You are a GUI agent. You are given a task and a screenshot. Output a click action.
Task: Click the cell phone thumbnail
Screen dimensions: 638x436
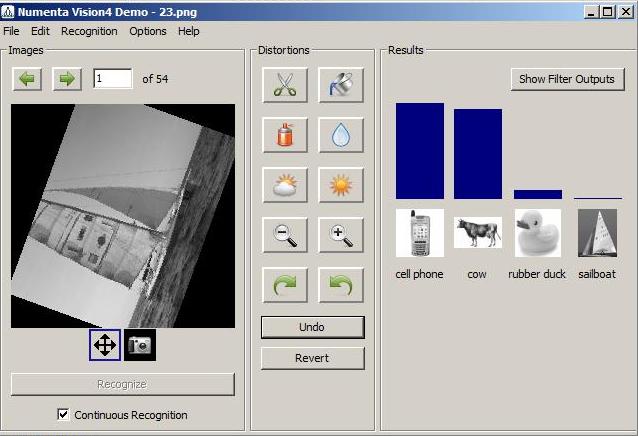[420, 233]
